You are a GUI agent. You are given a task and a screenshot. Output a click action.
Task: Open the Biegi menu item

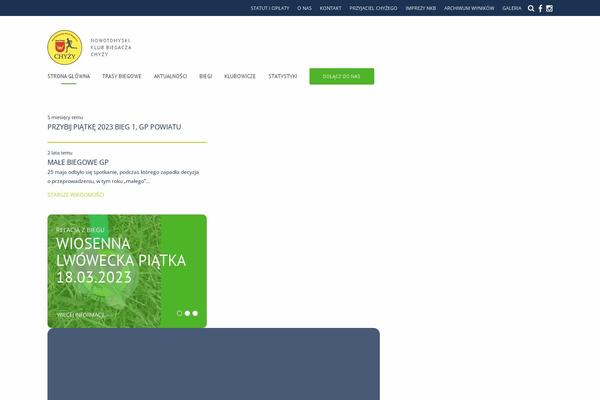205,76
